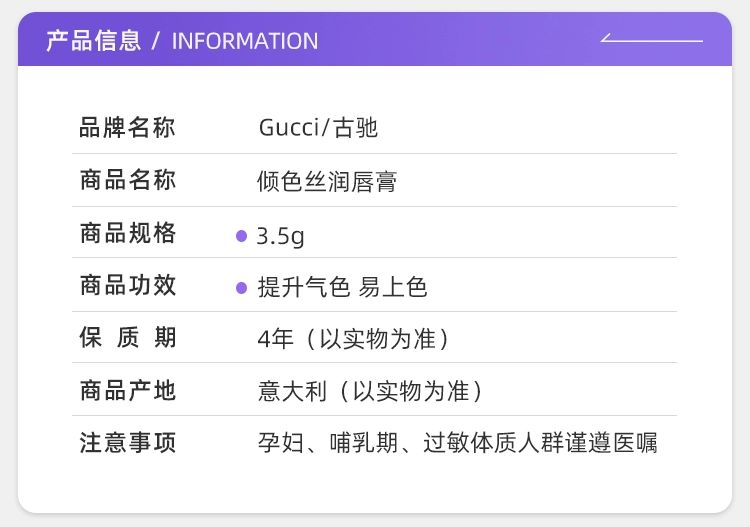
Task: Click the 4年（以实物为准）shelf life value
Action: click(x=352, y=339)
